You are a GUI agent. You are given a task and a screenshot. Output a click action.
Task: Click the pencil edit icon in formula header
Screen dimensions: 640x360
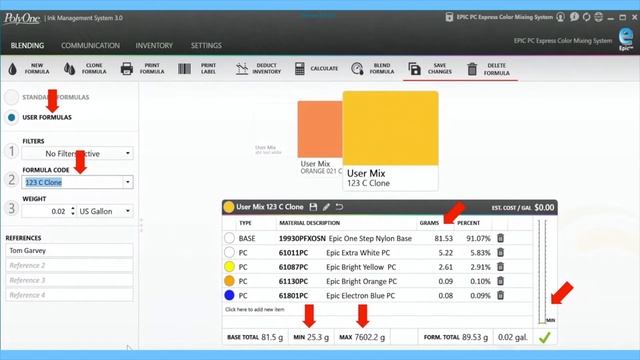[326, 207]
